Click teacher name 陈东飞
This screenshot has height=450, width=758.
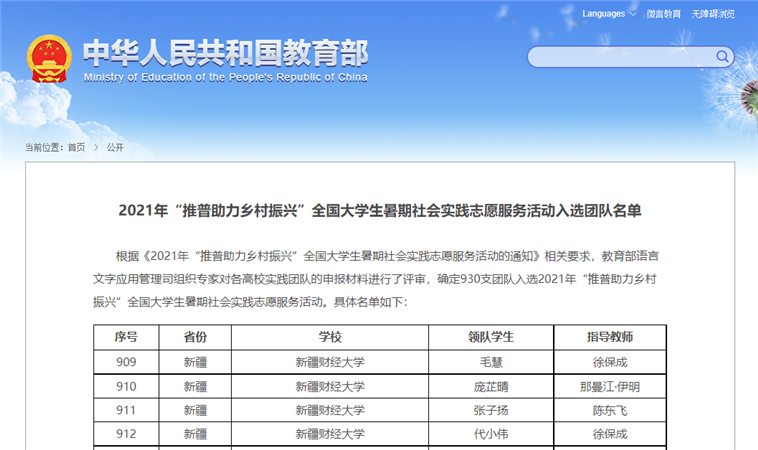click(610, 410)
